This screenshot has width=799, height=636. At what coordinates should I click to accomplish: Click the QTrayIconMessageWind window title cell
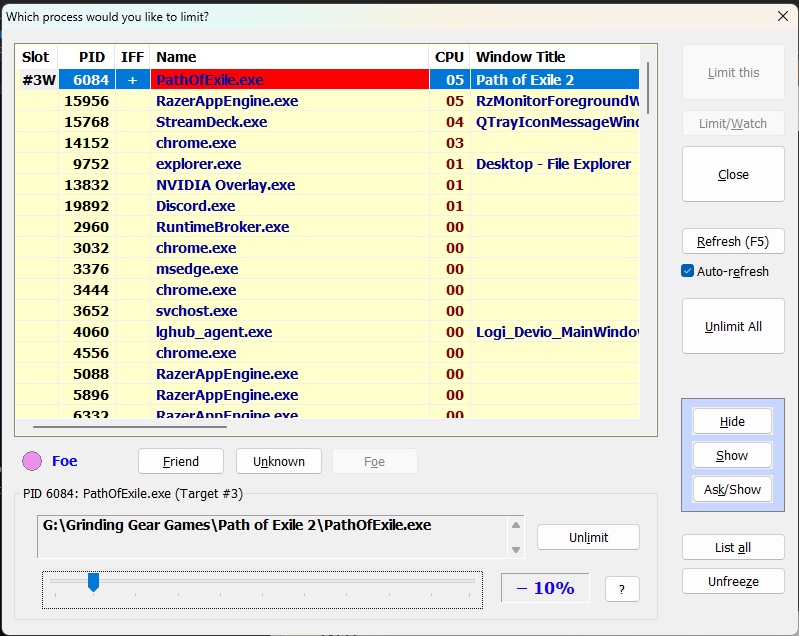pyautogui.click(x=555, y=122)
